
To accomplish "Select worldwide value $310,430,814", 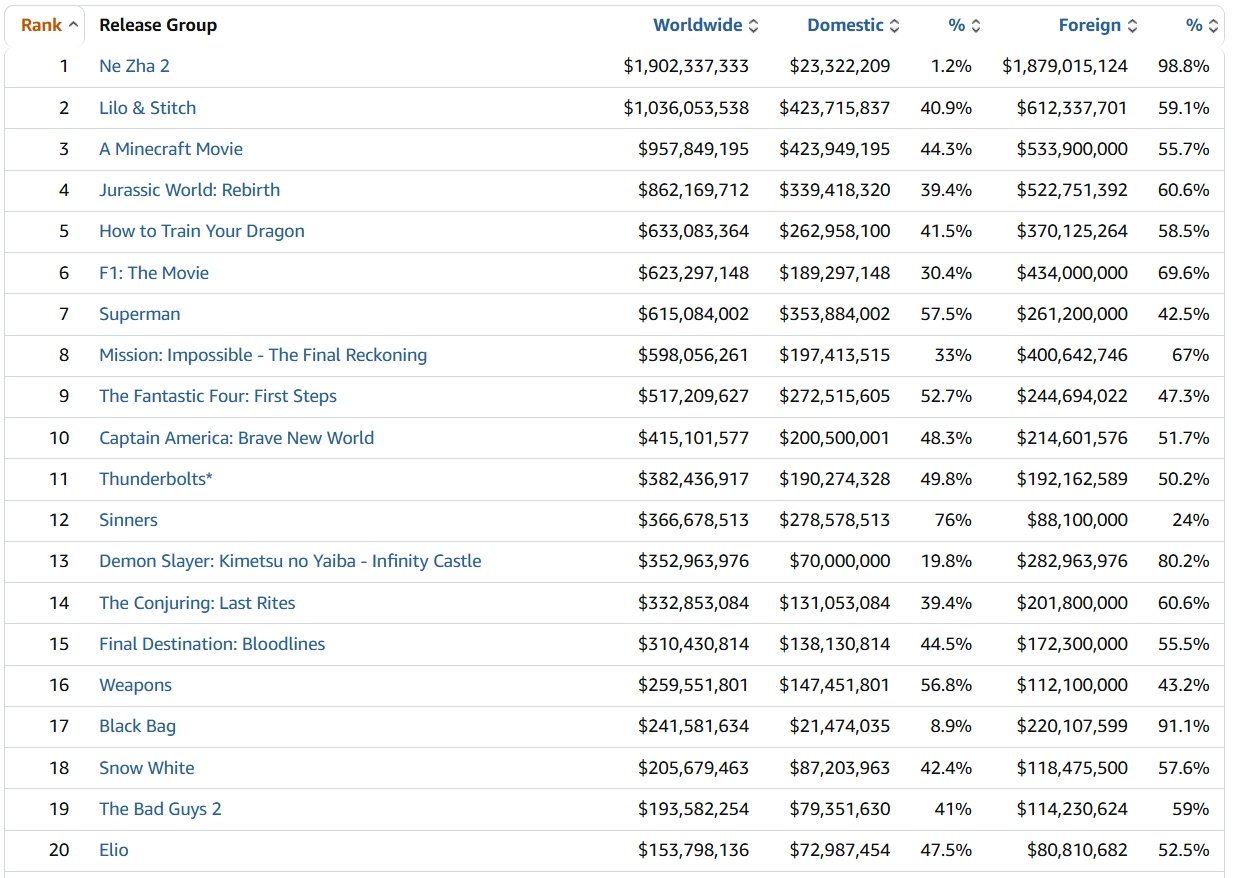I will pos(693,644).
